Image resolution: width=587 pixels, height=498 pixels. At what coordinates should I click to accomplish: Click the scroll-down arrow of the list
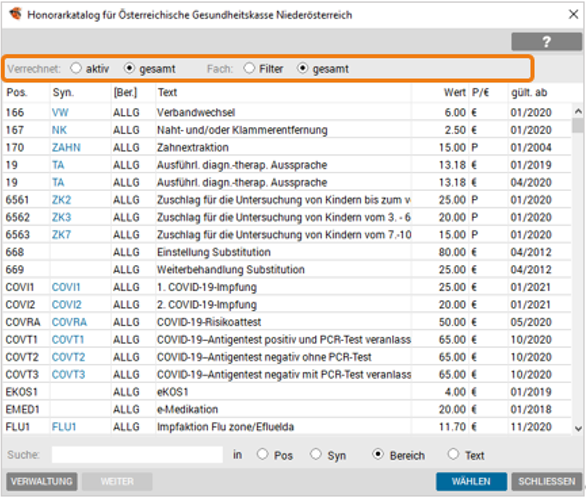click(578, 428)
